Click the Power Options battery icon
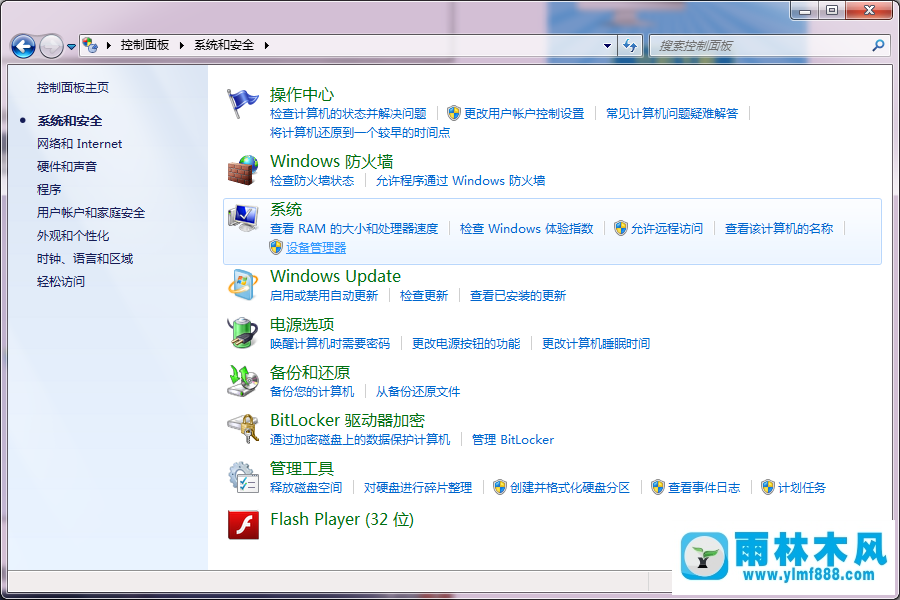The width and height of the screenshot is (900, 600). pos(243,333)
